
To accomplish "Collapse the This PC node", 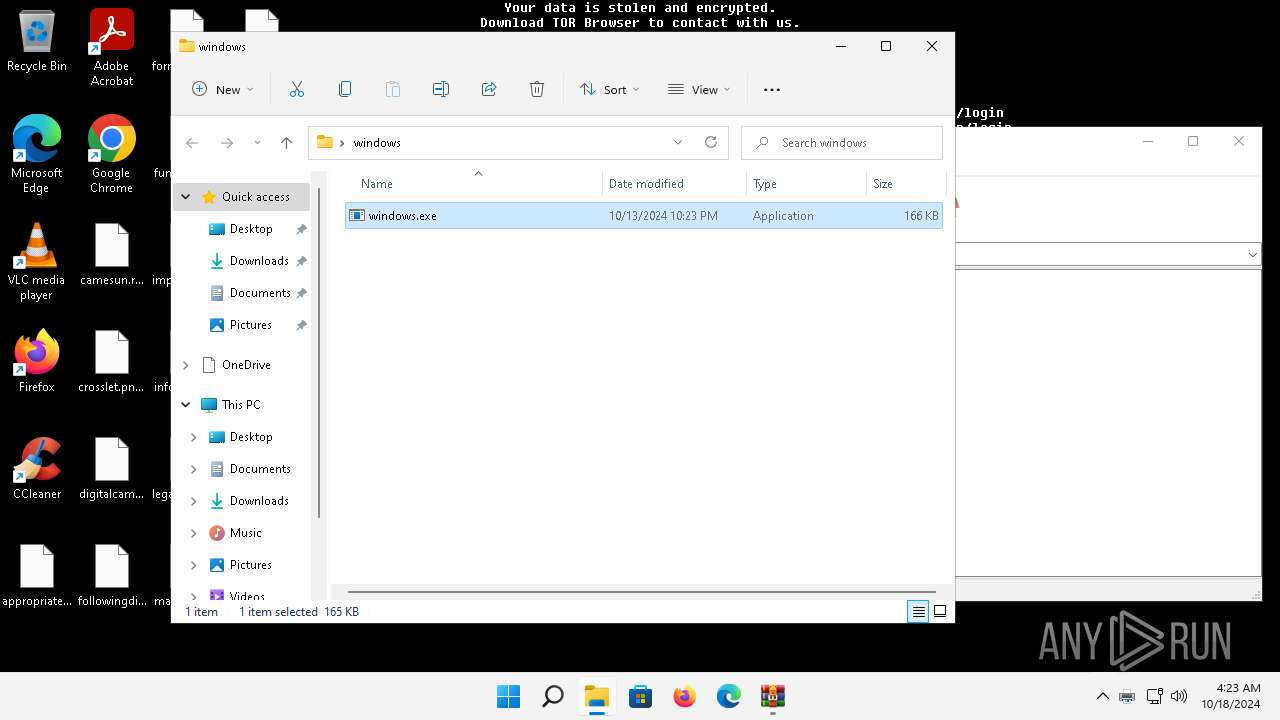I will [x=185, y=405].
